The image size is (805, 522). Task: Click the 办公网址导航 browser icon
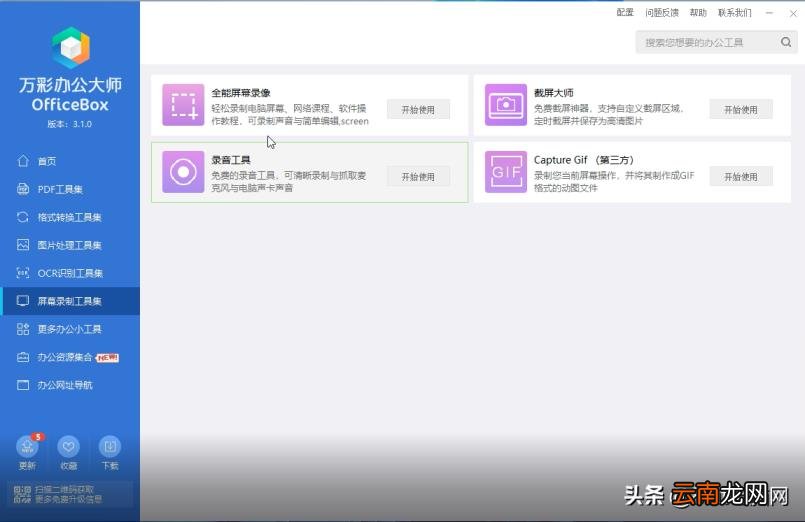coord(23,385)
